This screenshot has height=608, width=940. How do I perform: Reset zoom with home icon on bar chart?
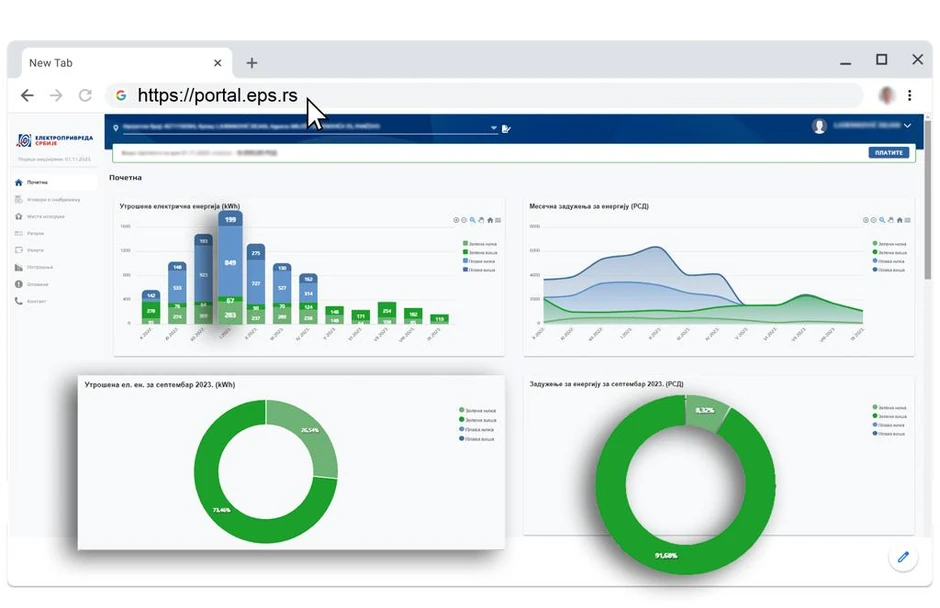click(x=490, y=220)
